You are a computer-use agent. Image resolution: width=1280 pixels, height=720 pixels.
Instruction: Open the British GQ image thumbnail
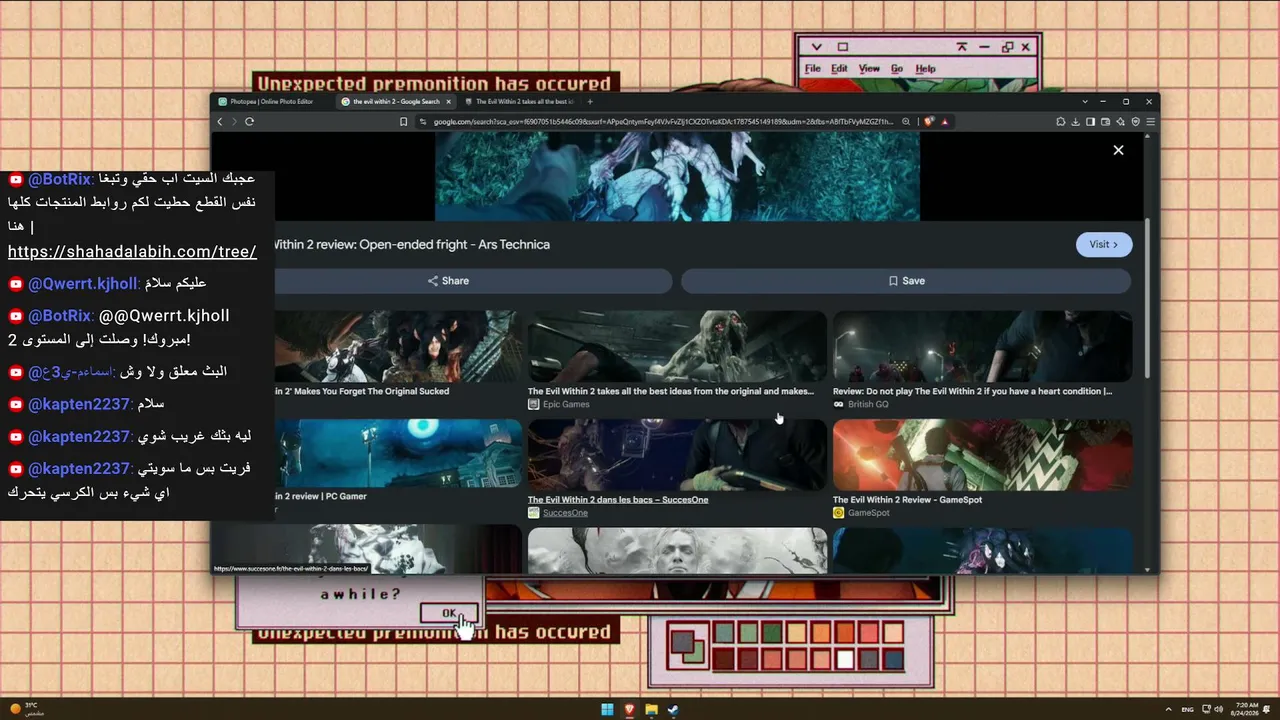(982, 346)
